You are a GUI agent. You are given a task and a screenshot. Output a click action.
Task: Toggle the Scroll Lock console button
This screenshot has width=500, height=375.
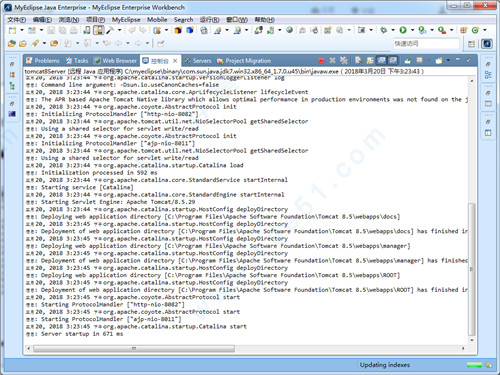(x=370, y=60)
